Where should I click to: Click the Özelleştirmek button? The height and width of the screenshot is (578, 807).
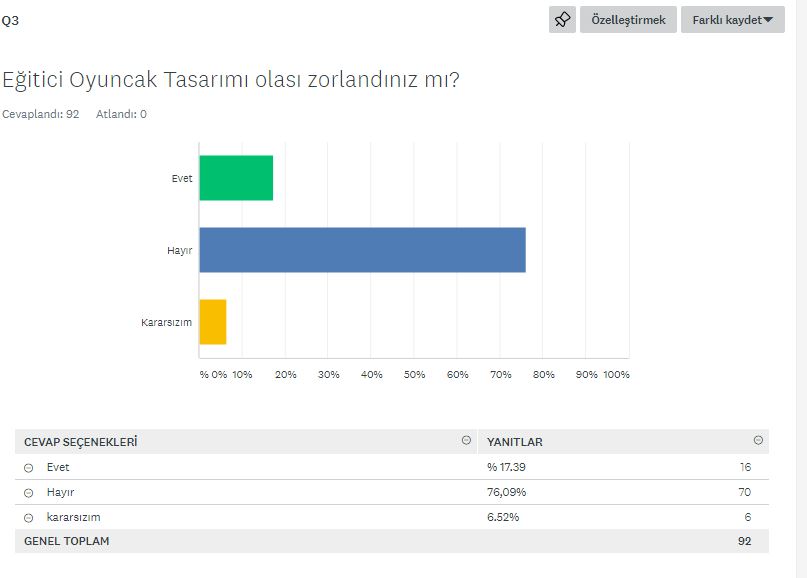click(628, 20)
